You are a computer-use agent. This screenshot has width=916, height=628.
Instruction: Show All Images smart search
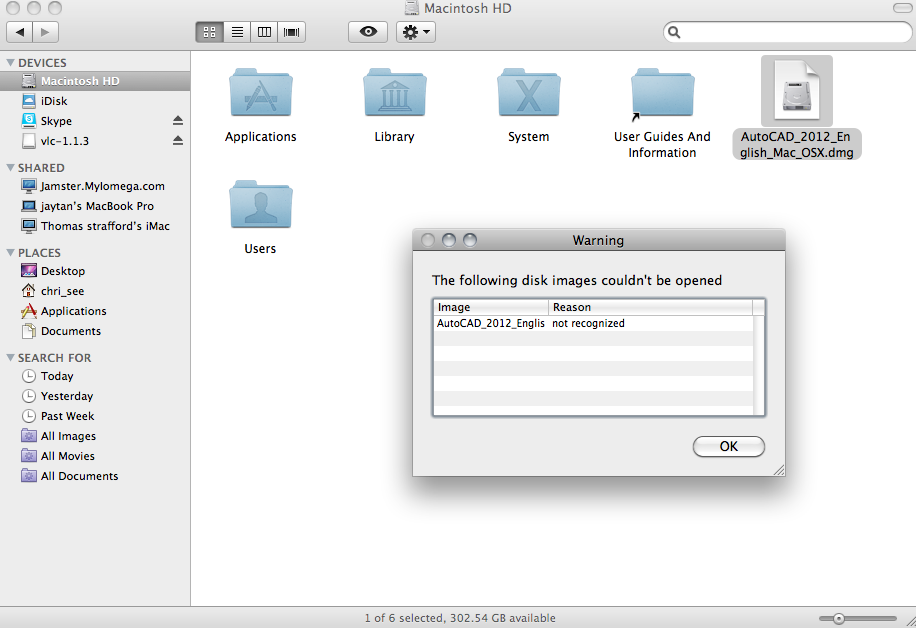click(x=95, y=436)
